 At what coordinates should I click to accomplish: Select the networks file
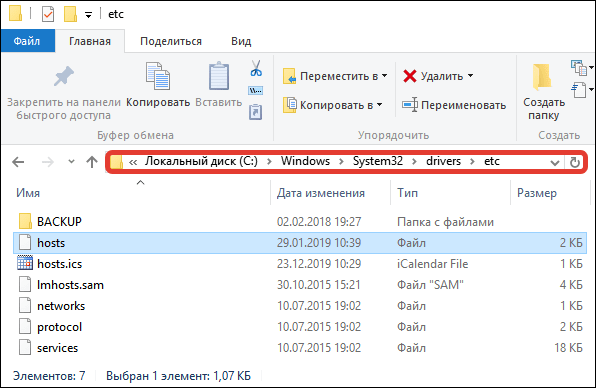300,306
